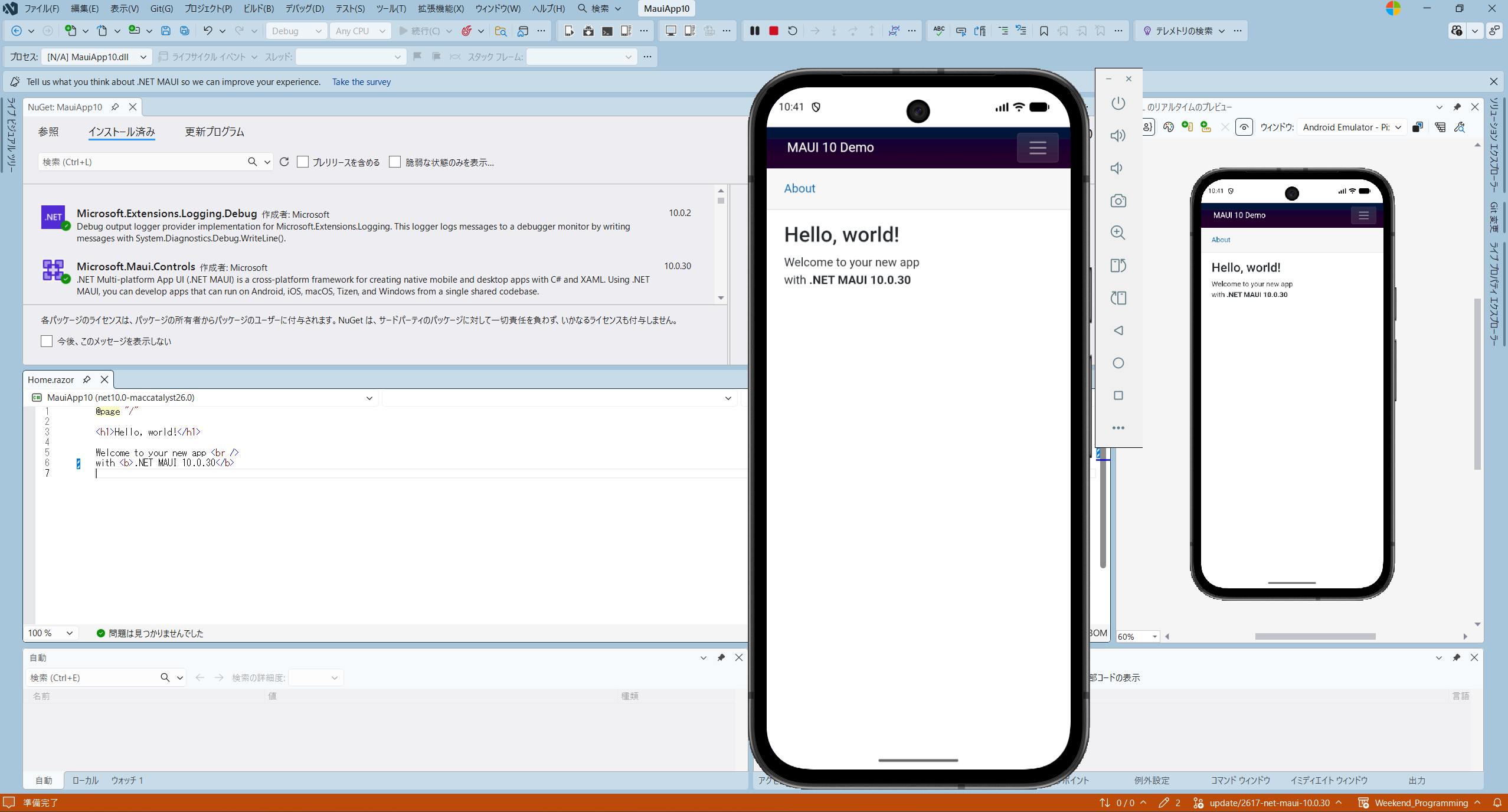This screenshot has height=812, width=1508.
Task: Switch to the 更新プログラム tab
Action: [x=214, y=132]
